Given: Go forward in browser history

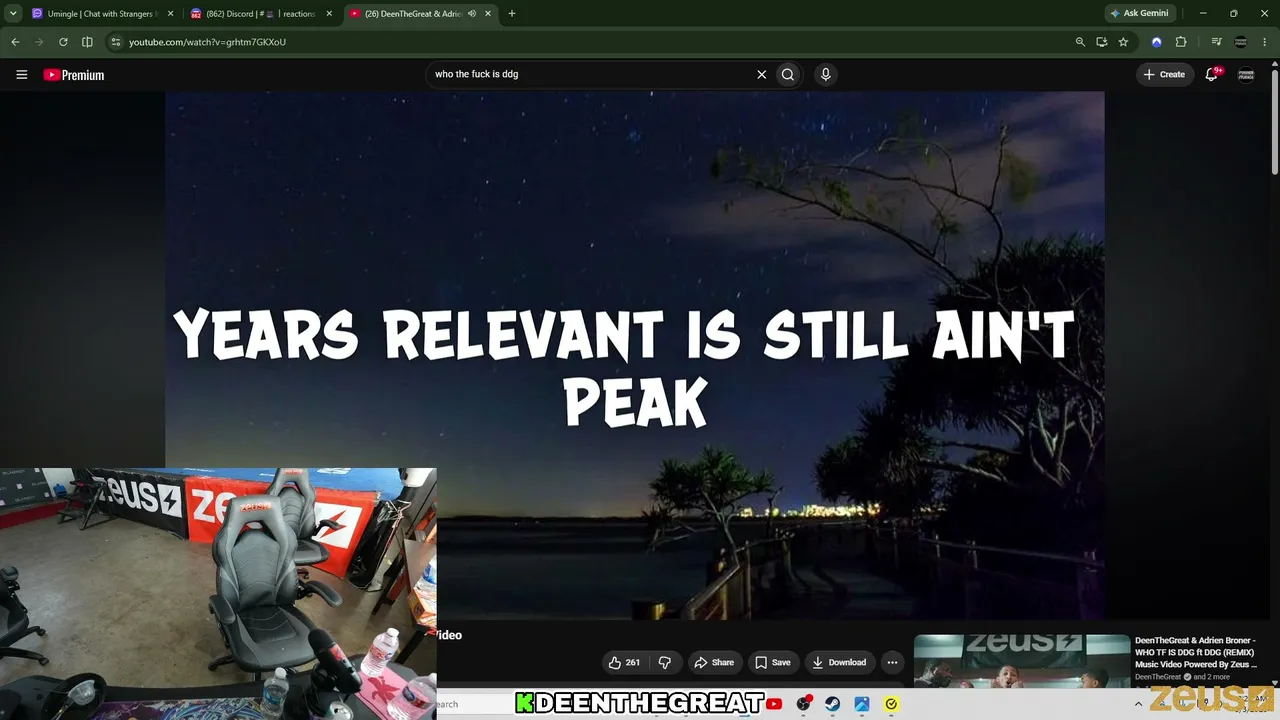Looking at the screenshot, I should click(39, 42).
